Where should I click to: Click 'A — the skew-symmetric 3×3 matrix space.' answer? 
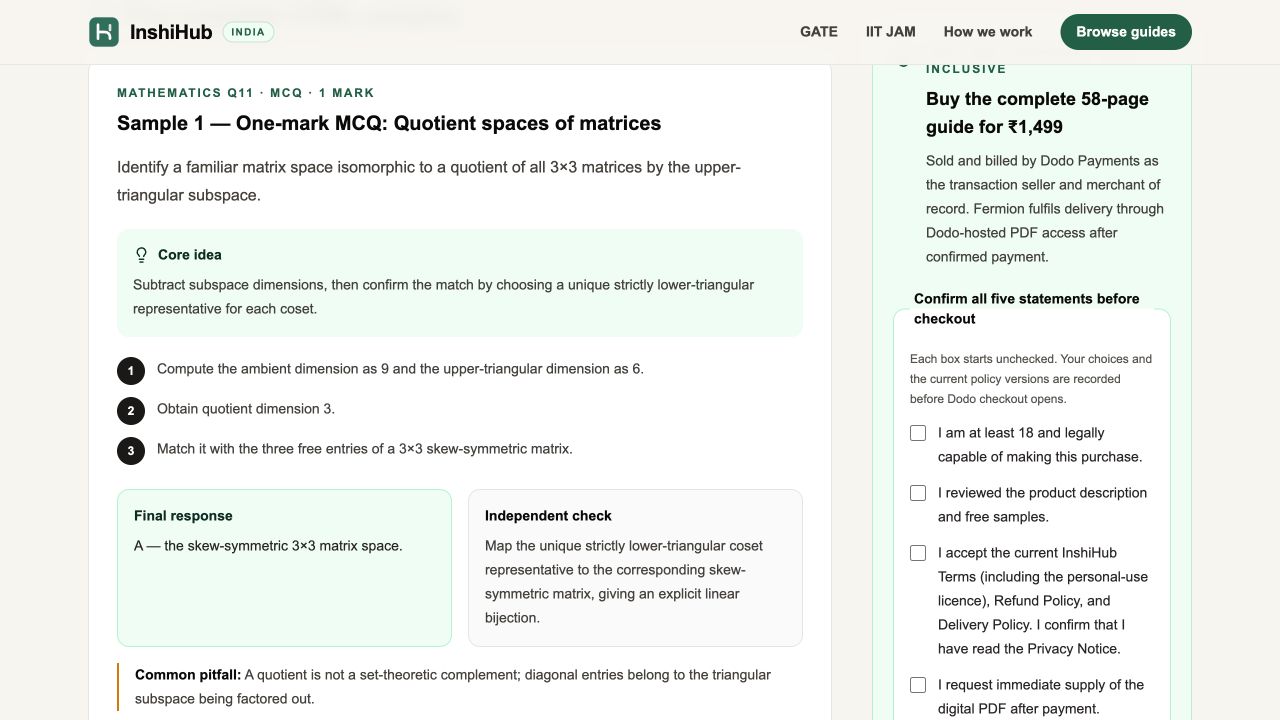268,546
